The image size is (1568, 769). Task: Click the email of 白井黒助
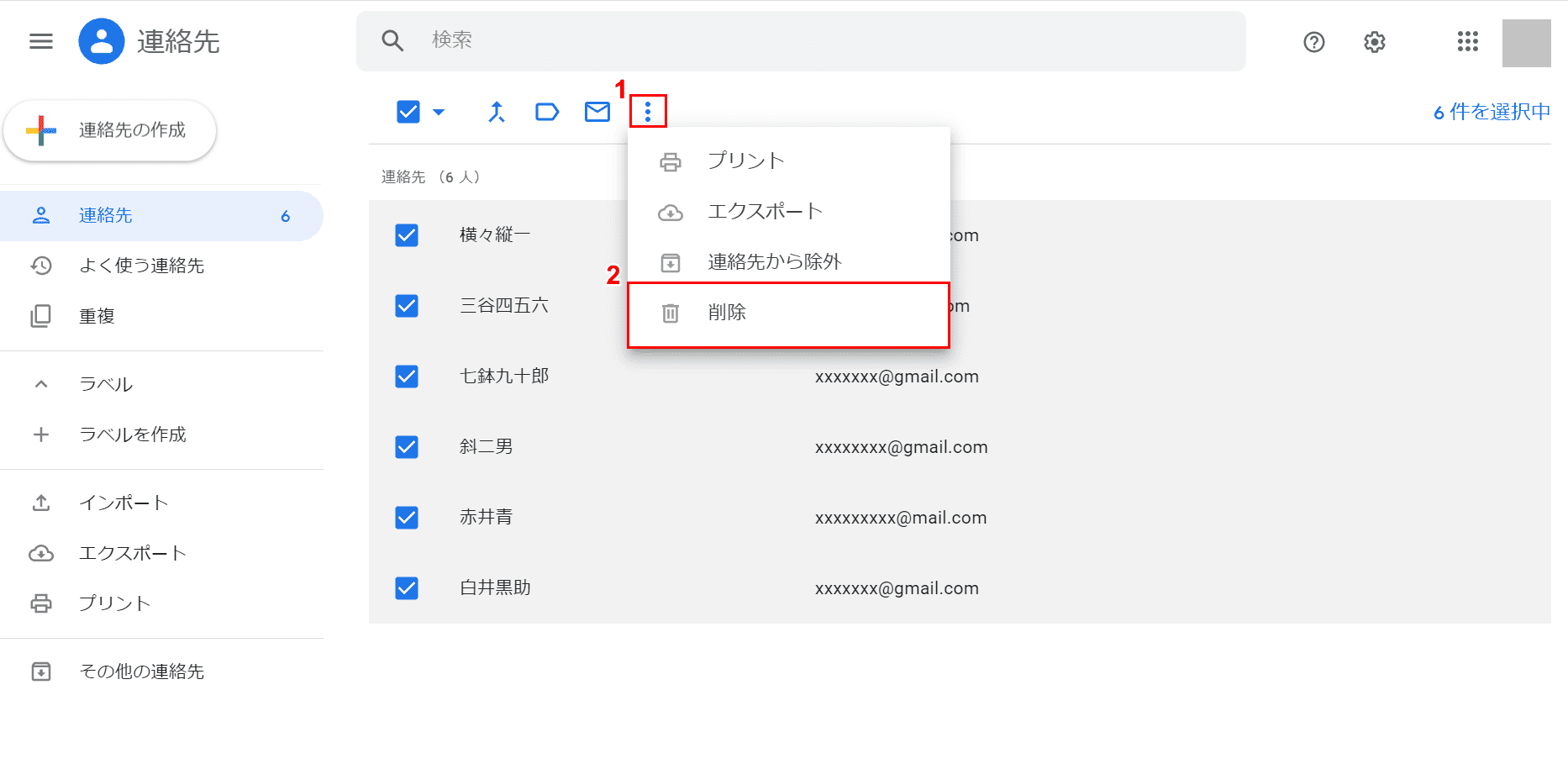point(897,589)
